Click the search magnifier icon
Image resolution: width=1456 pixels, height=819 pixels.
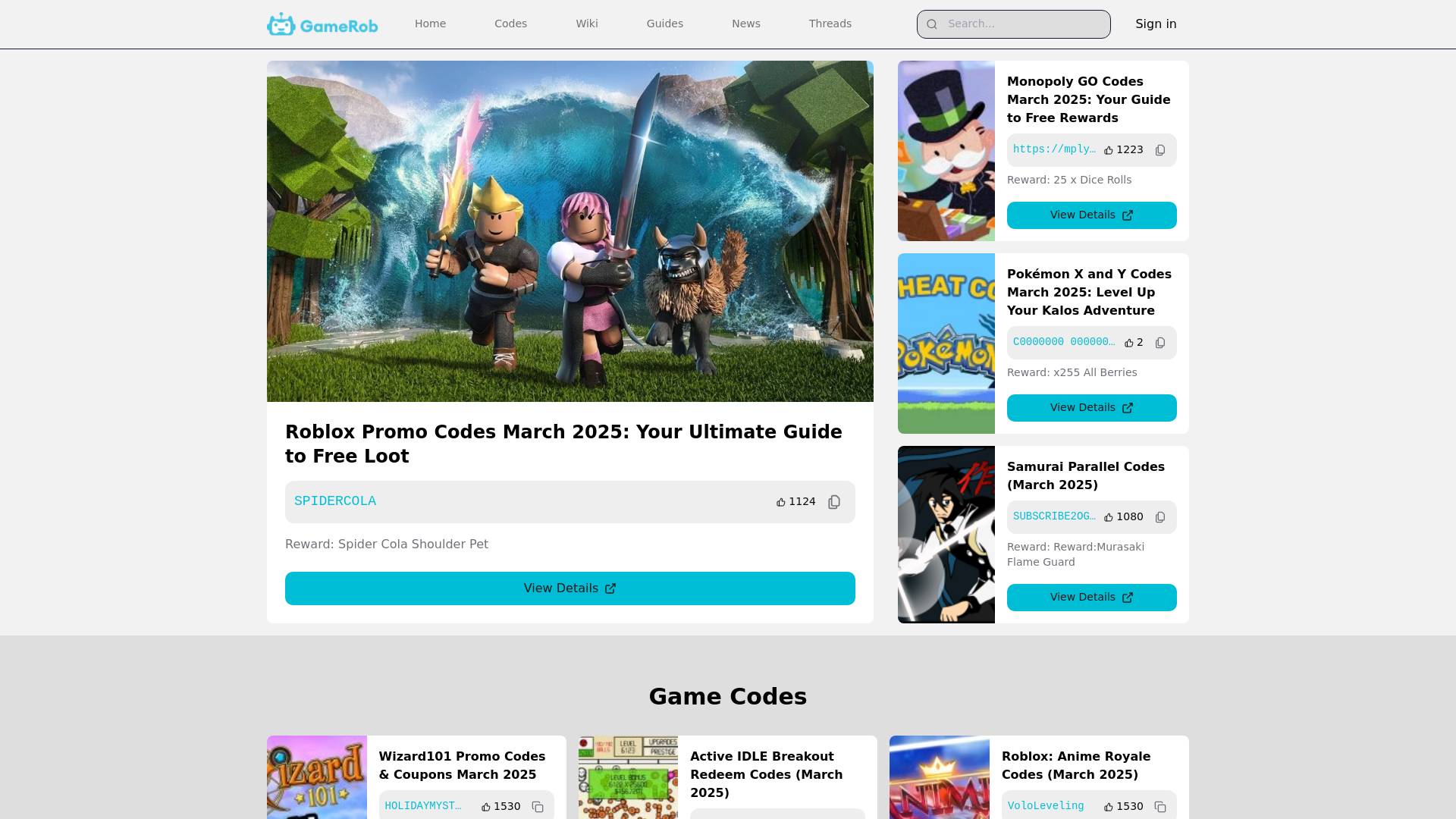pyautogui.click(x=932, y=24)
